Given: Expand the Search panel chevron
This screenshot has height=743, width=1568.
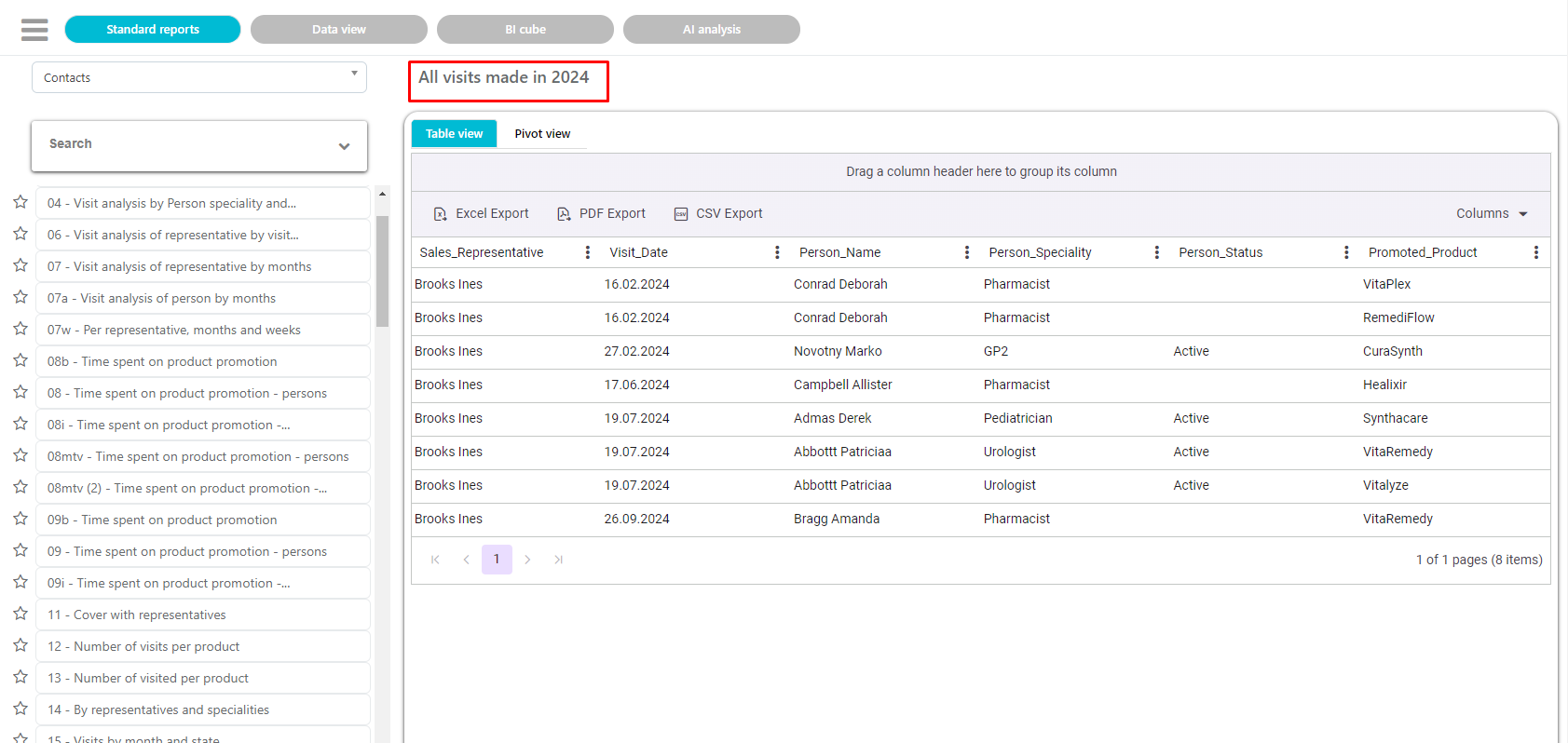Looking at the screenshot, I should coord(344,146).
